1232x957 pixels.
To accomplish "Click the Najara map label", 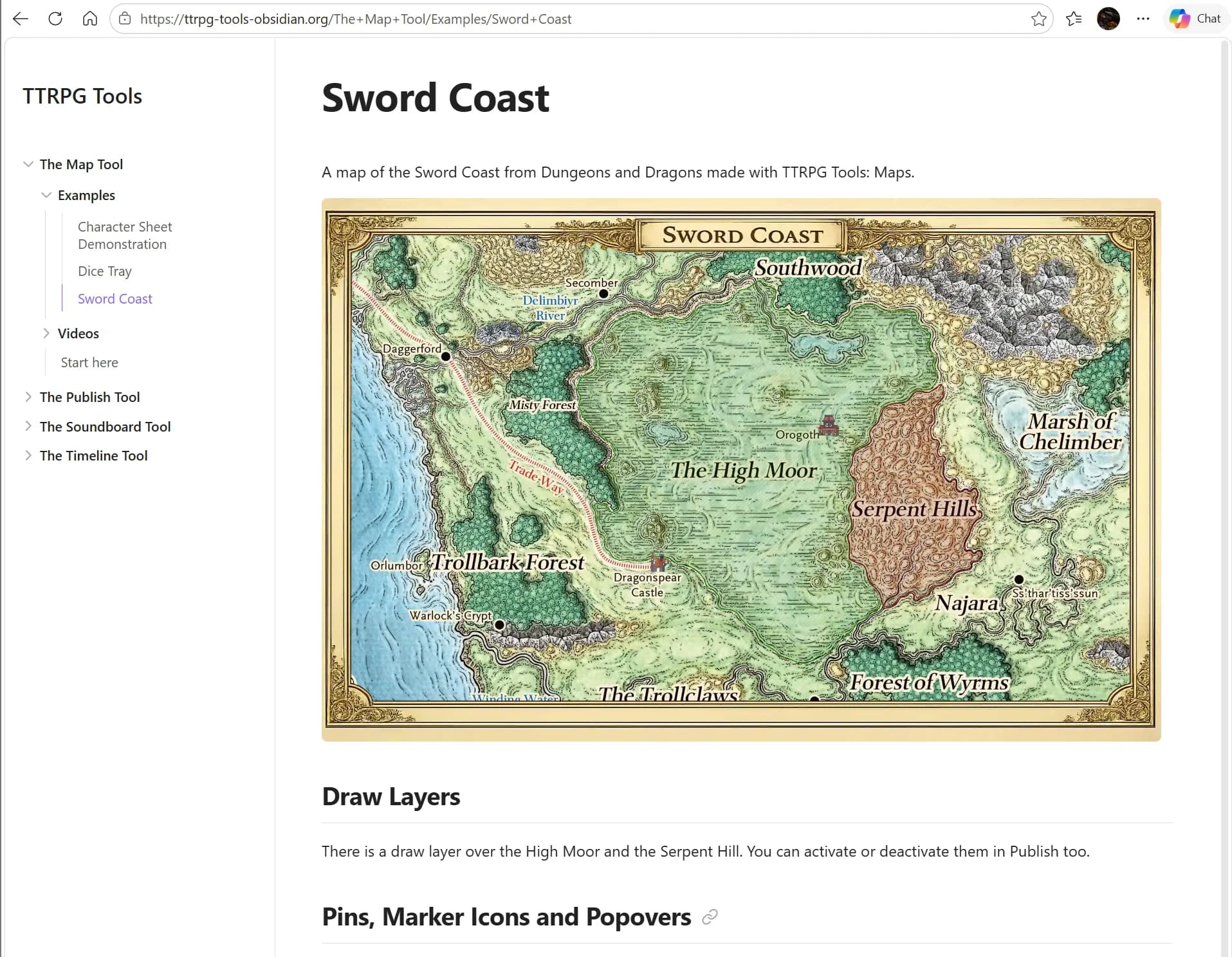I will coord(966,603).
